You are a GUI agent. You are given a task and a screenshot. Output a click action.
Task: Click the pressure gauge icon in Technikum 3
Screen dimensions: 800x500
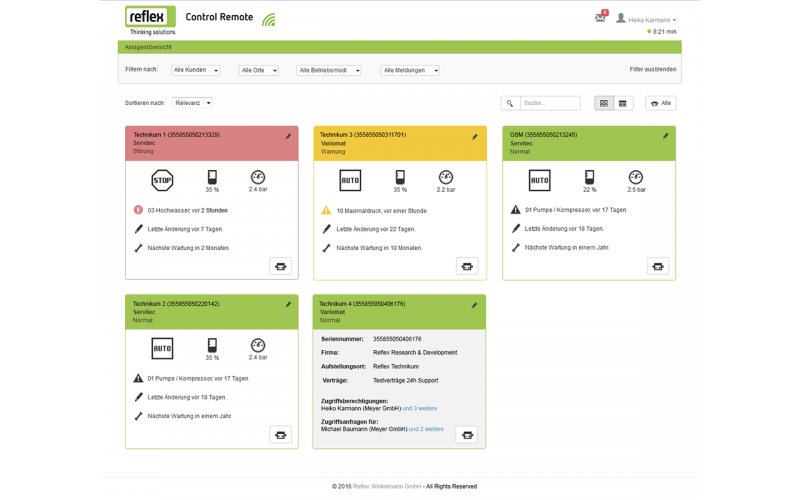coord(446,177)
